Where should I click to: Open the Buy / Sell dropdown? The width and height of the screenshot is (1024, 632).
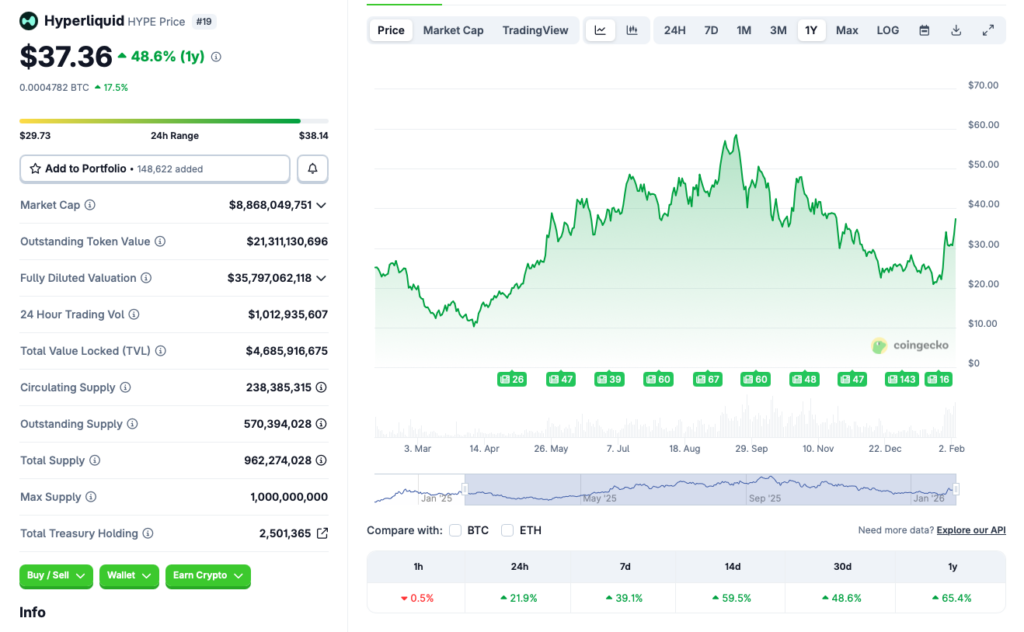point(56,576)
